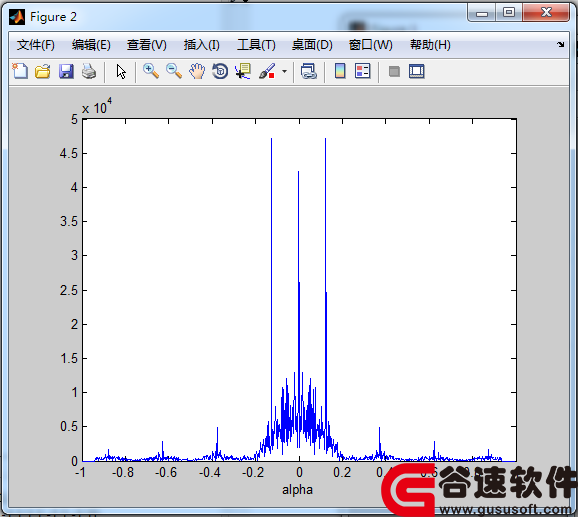Click the Show Plot Tools icon
This screenshot has width=578, height=517.
(x=417, y=71)
